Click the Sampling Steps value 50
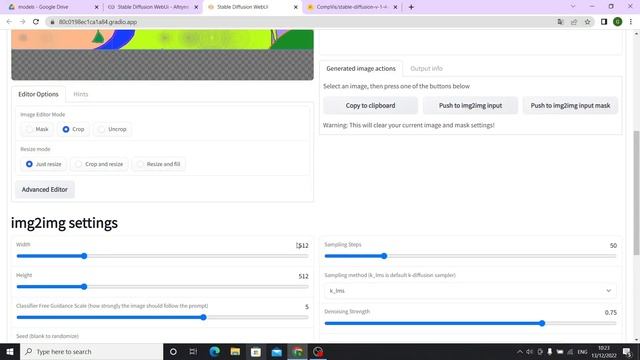Image resolution: width=640 pixels, height=360 pixels. pyautogui.click(x=613, y=245)
